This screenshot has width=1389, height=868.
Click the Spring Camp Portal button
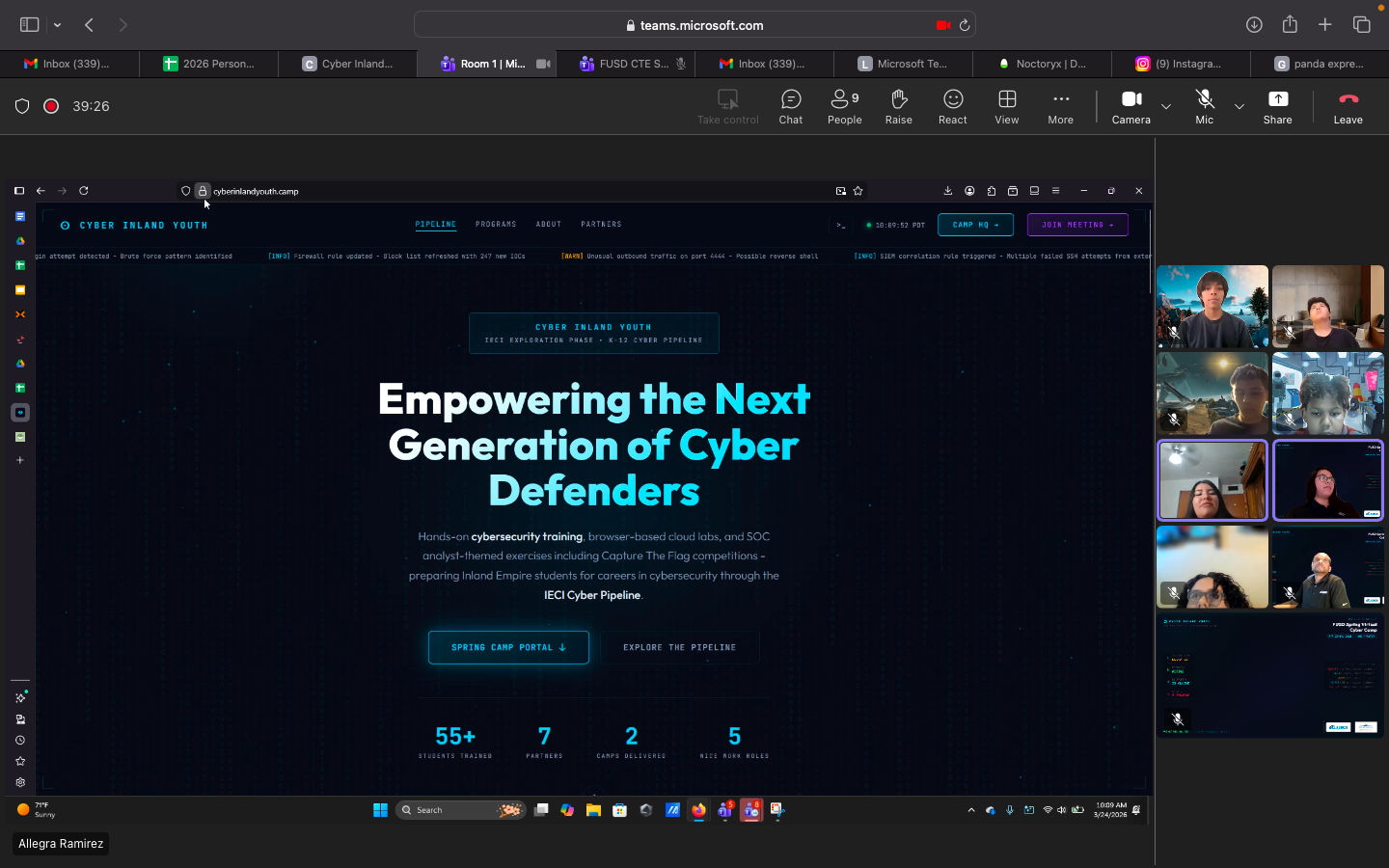pyautogui.click(x=508, y=647)
